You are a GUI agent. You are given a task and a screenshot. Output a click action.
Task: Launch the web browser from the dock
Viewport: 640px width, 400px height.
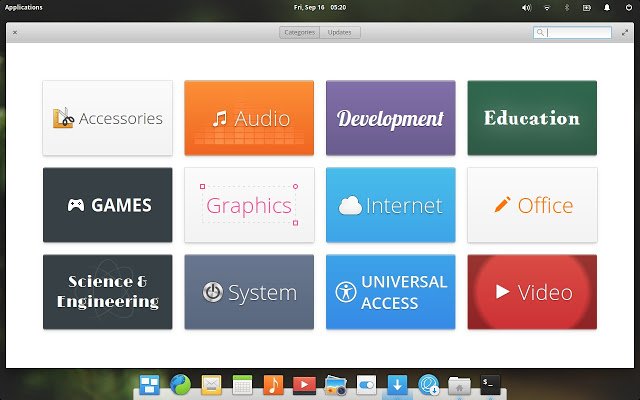click(x=180, y=384)
